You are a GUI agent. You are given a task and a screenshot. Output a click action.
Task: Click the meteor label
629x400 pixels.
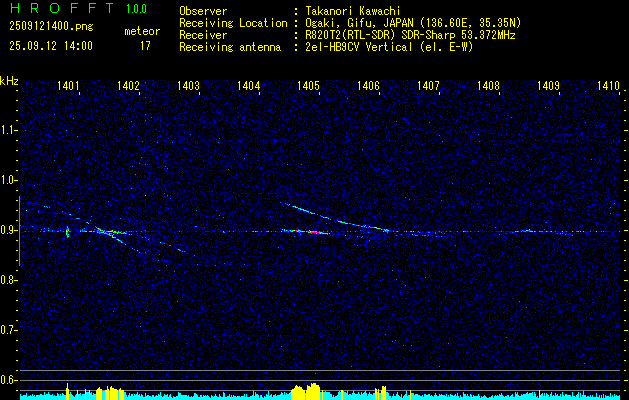142,31
